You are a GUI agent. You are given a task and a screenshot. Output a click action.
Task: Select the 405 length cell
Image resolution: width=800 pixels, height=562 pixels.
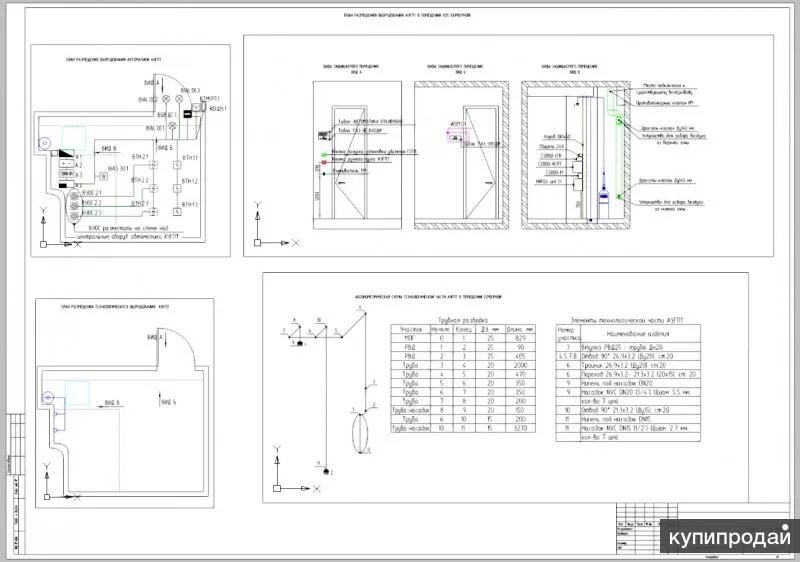[520, 356]
